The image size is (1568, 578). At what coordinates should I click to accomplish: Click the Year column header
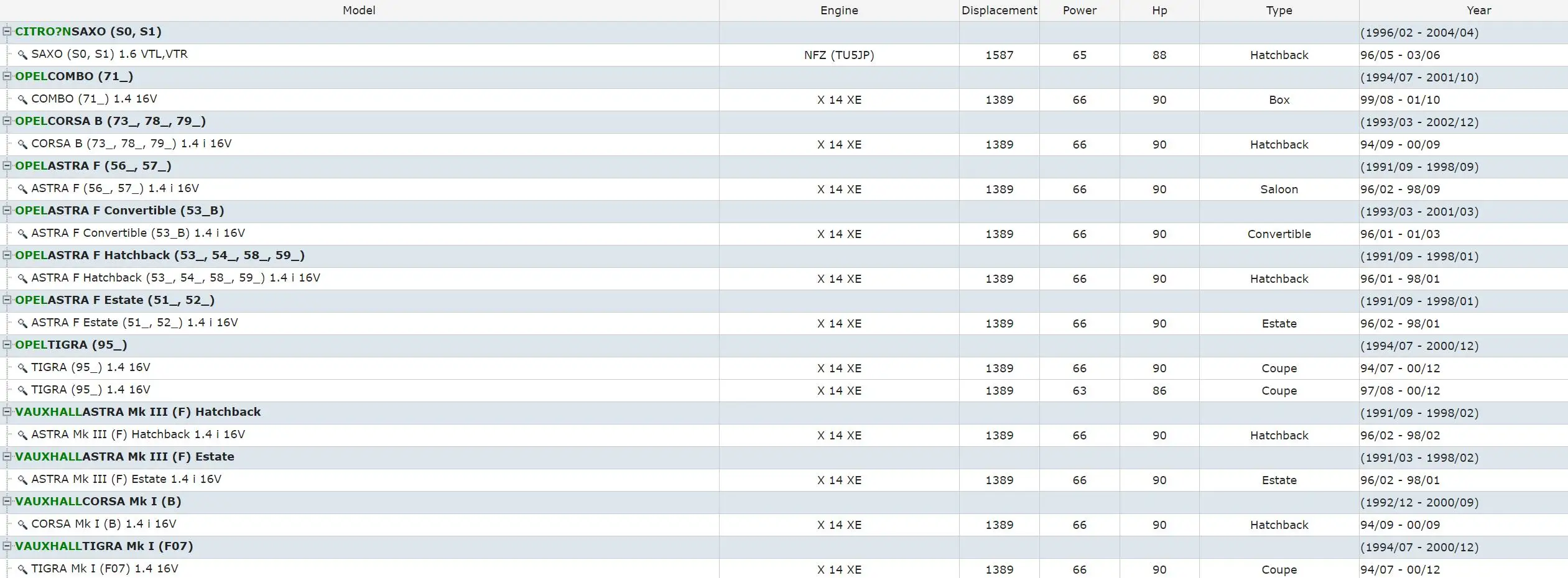pyautogui.click(x=1478, y=11)
